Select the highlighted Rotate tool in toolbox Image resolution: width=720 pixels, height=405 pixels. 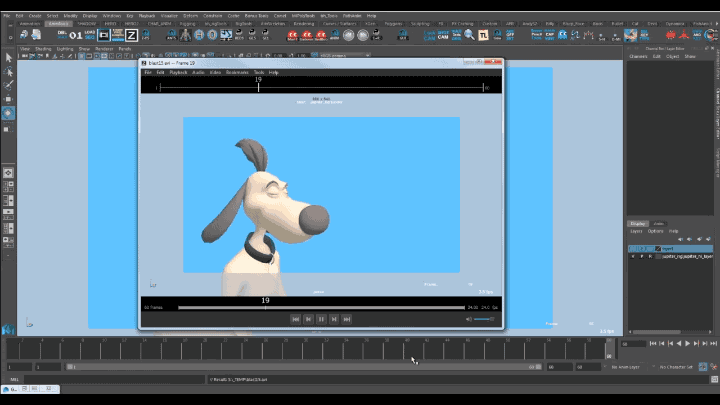point(8,113)
